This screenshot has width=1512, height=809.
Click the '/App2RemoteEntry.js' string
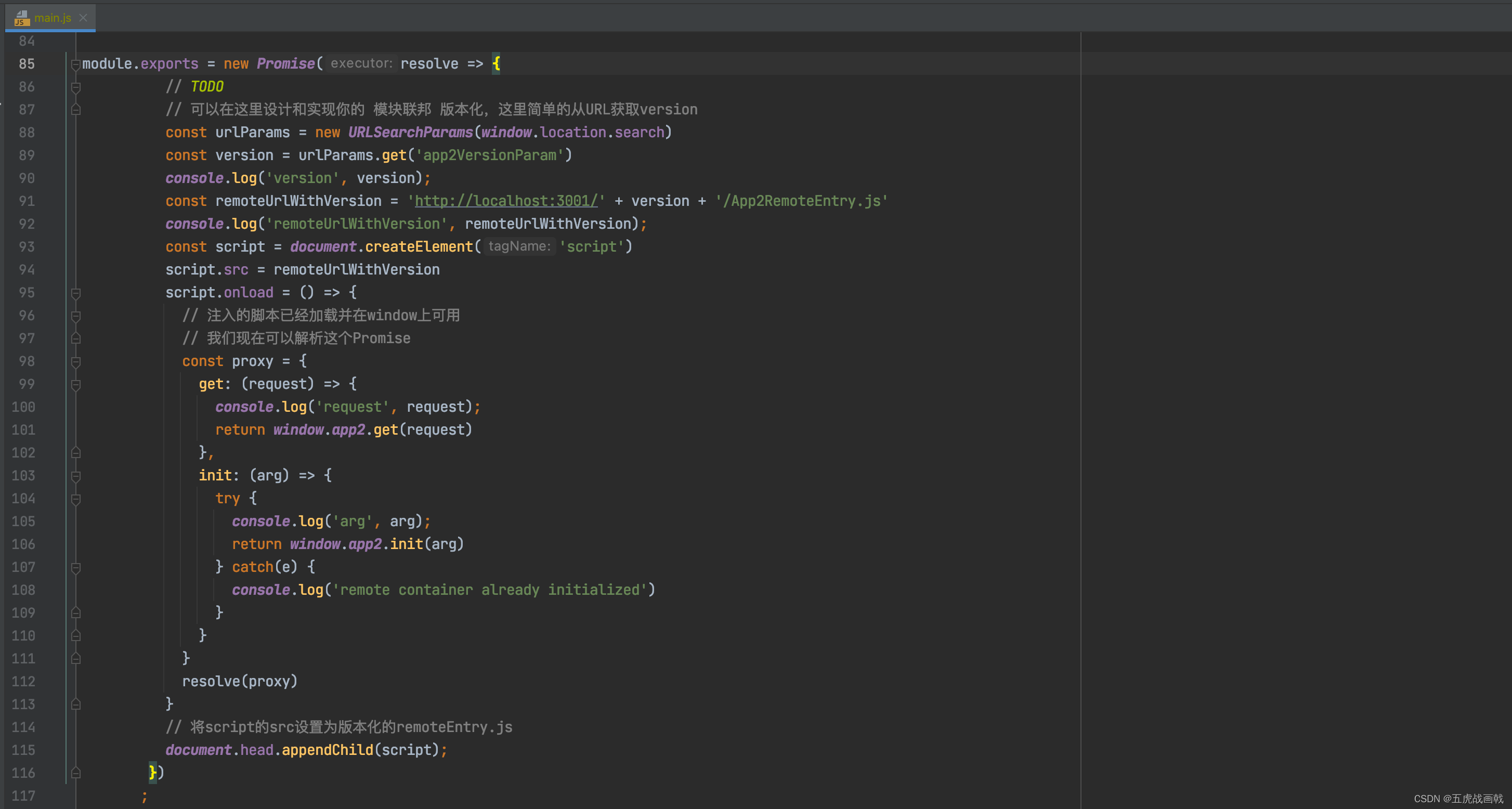(x=801, y=201)
